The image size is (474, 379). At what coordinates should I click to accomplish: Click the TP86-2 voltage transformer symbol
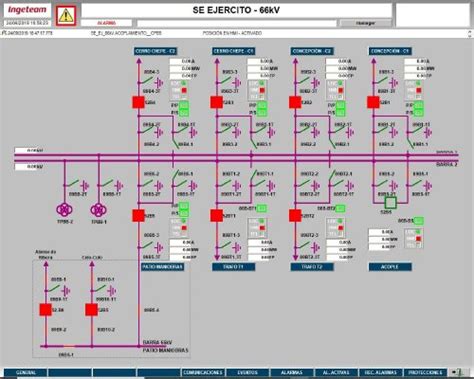click(x=64, y=210)
